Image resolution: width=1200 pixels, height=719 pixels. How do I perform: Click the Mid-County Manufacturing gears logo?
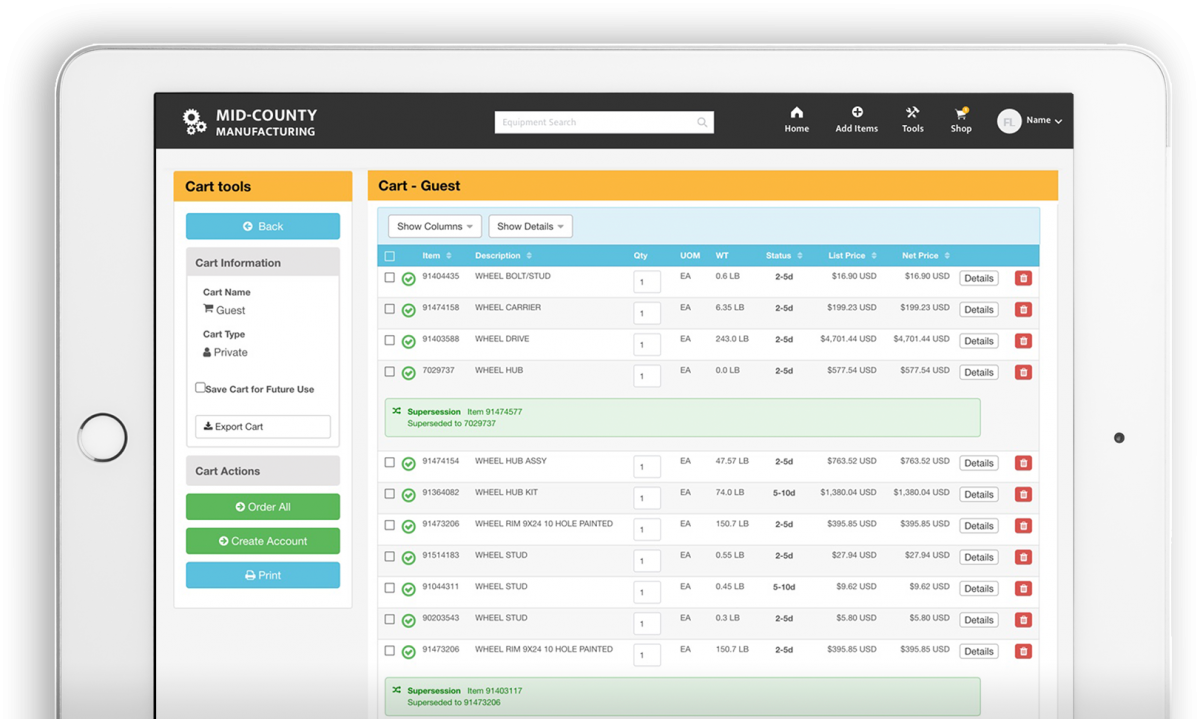coord(193,120)
